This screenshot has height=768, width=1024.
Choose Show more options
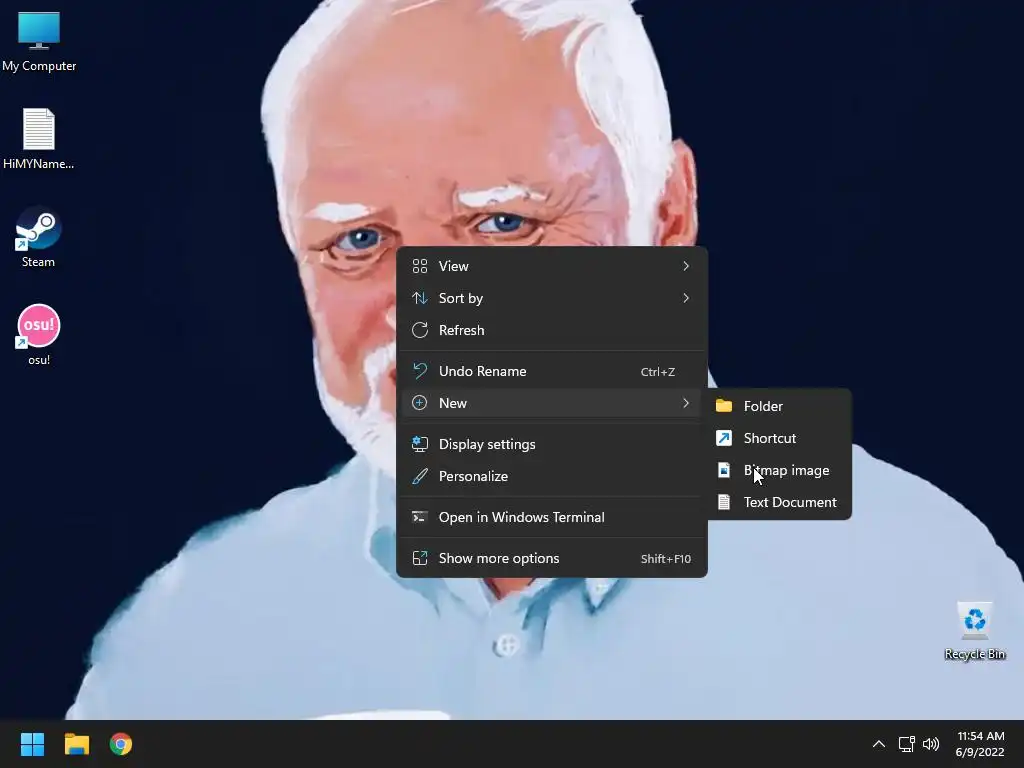[552, 558]
